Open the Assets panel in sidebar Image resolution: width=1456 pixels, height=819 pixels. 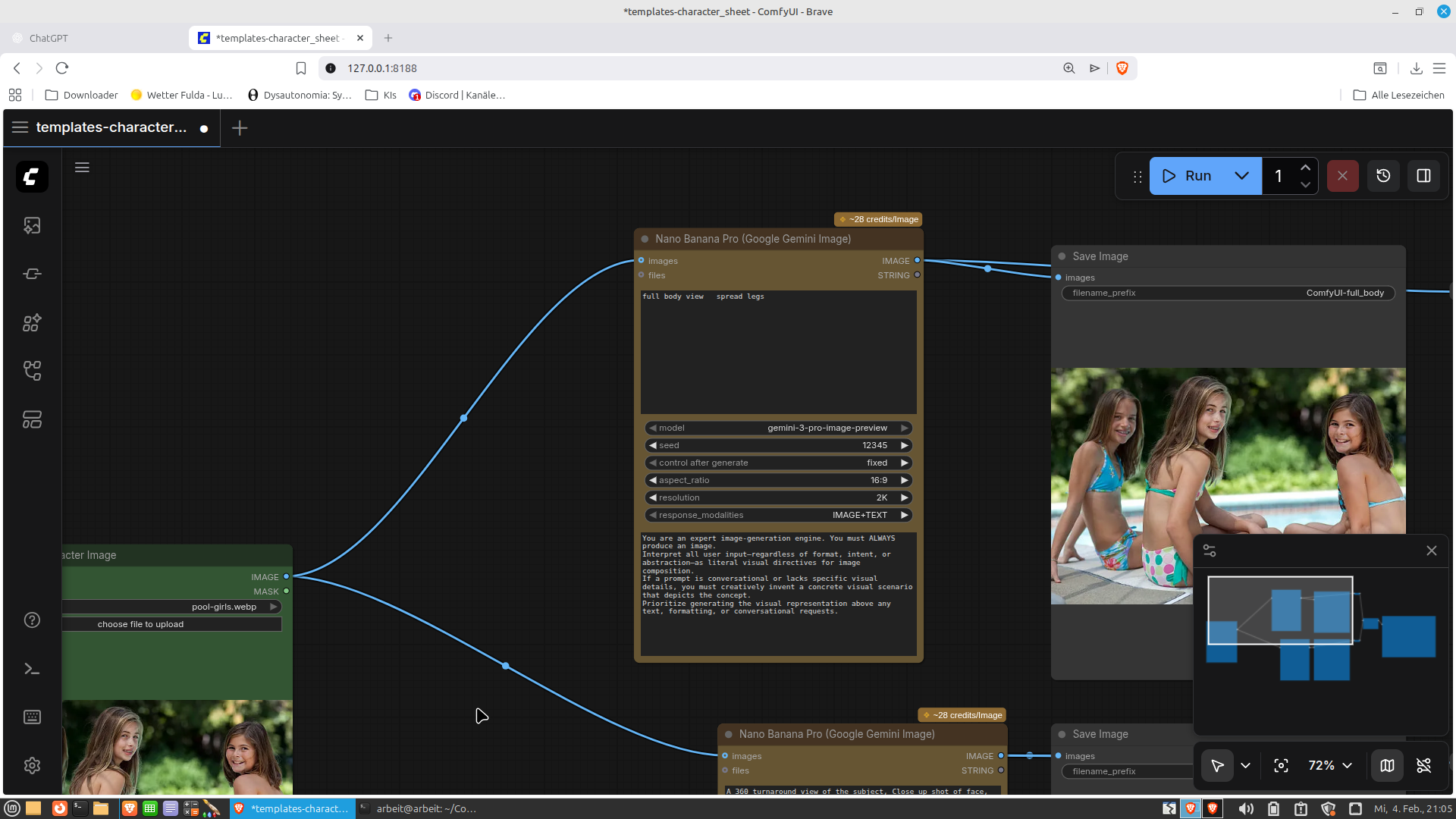coord(32,225)
